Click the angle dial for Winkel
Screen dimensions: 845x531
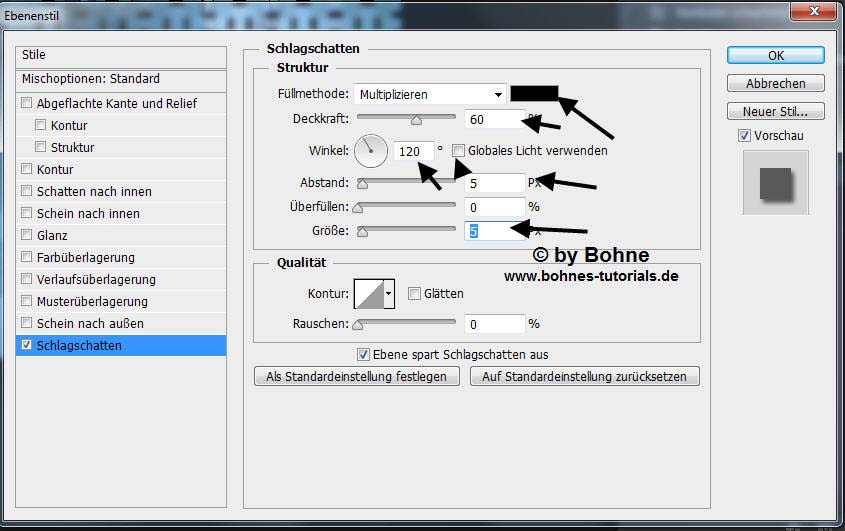(x=370, y=151)
